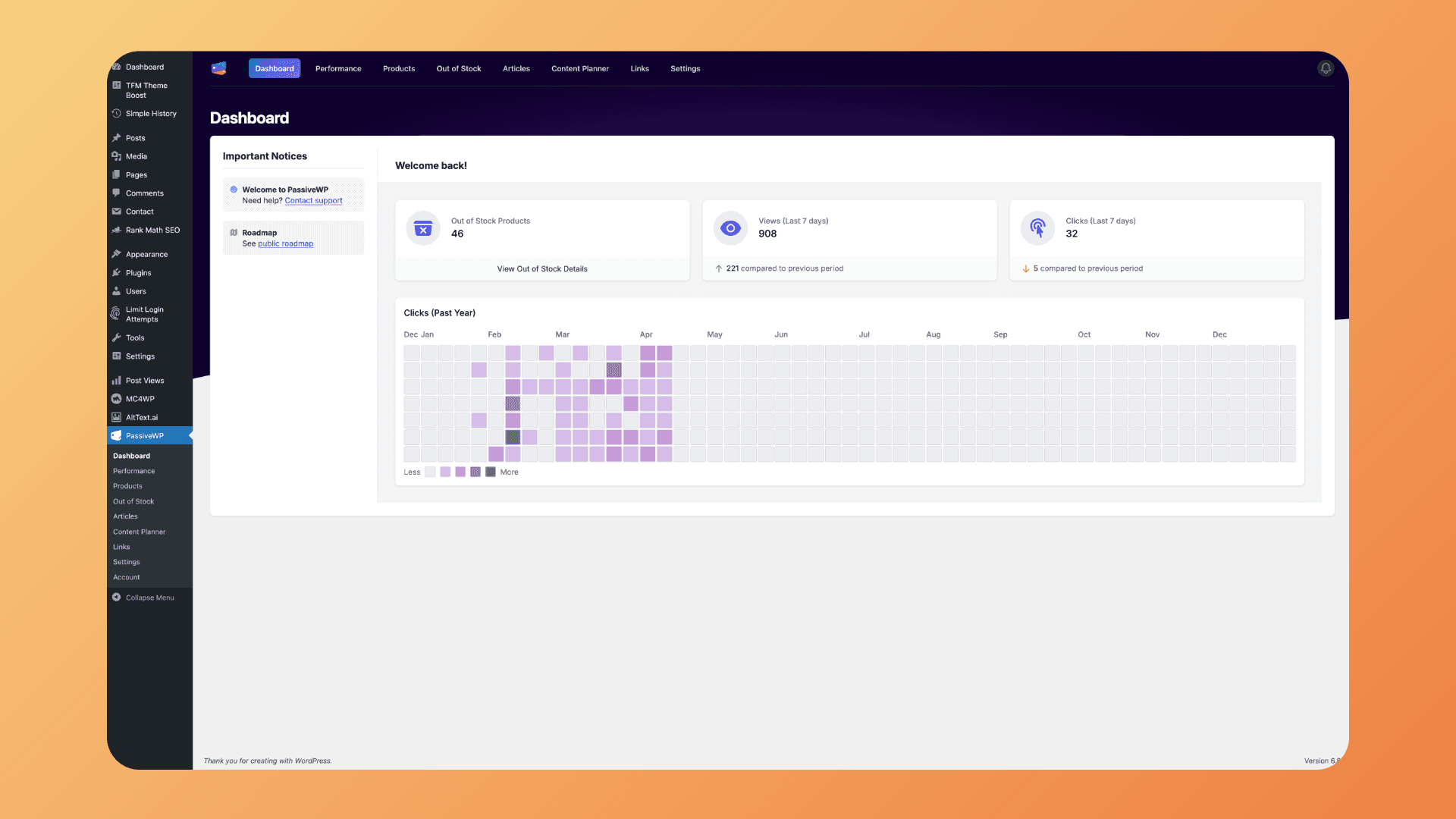Click the Simple History clock icon
1456x819 pixels.
click(116, 113)
